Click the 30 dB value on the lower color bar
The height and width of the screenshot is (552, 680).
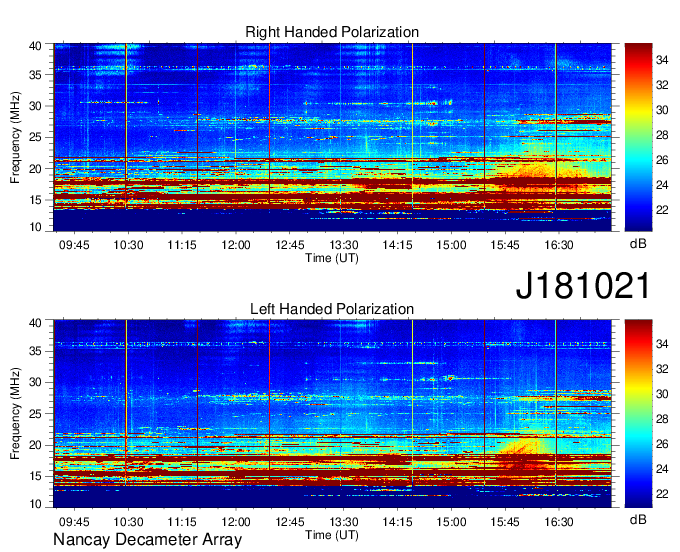[x=662, y=394]
